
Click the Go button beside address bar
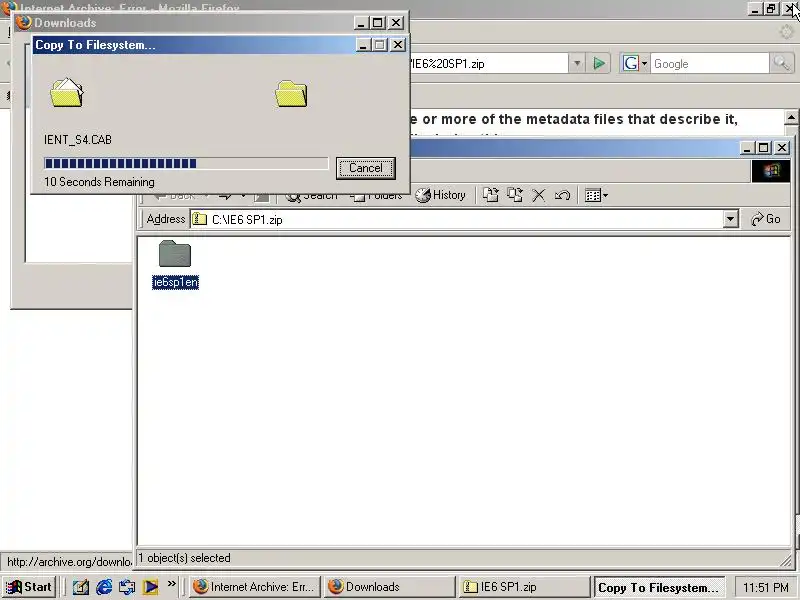point(766,219)
